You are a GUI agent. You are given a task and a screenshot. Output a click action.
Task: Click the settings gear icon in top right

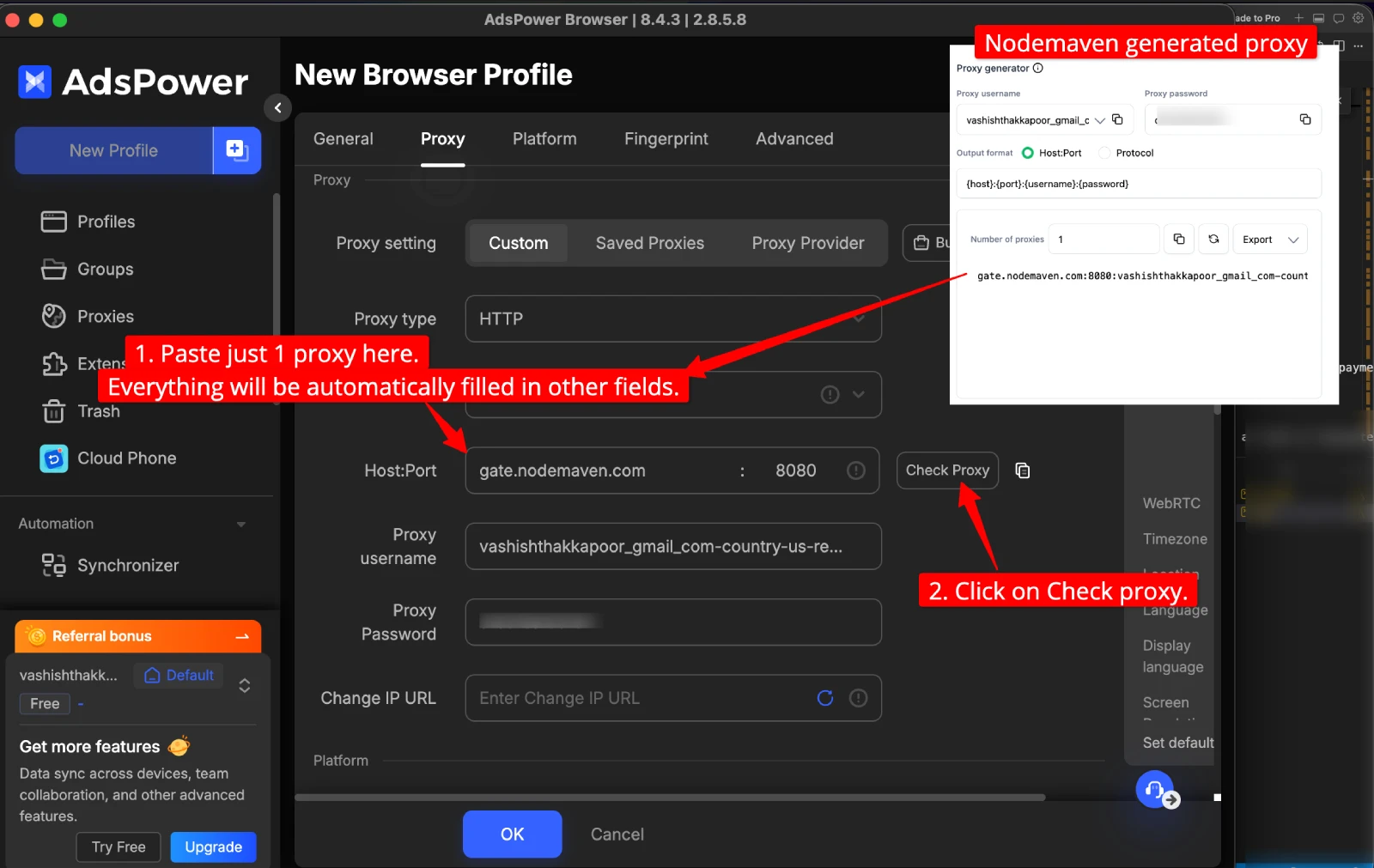(x=1358, y=18)
